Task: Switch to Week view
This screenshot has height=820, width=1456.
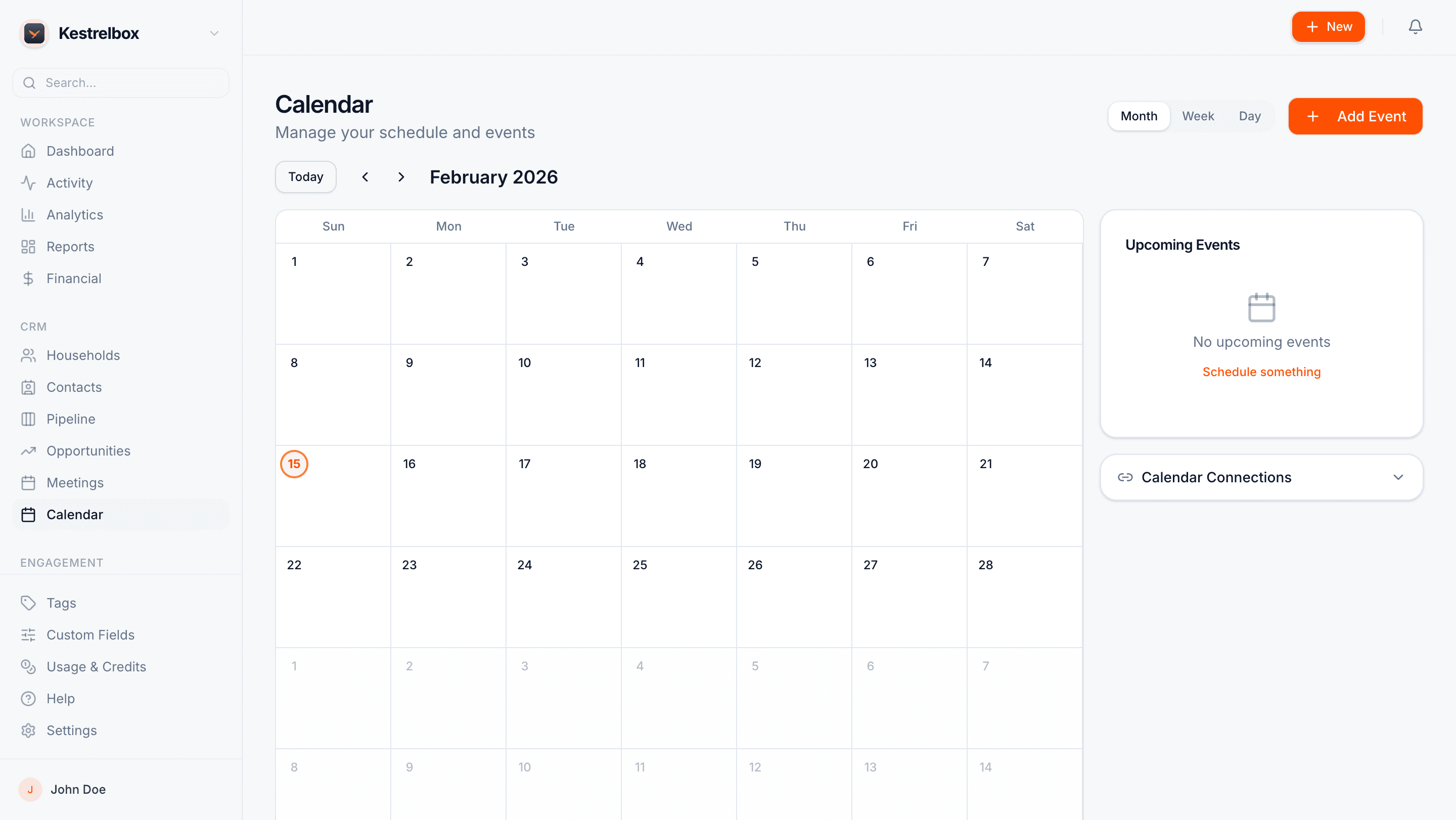Action: click(1198, 116)
